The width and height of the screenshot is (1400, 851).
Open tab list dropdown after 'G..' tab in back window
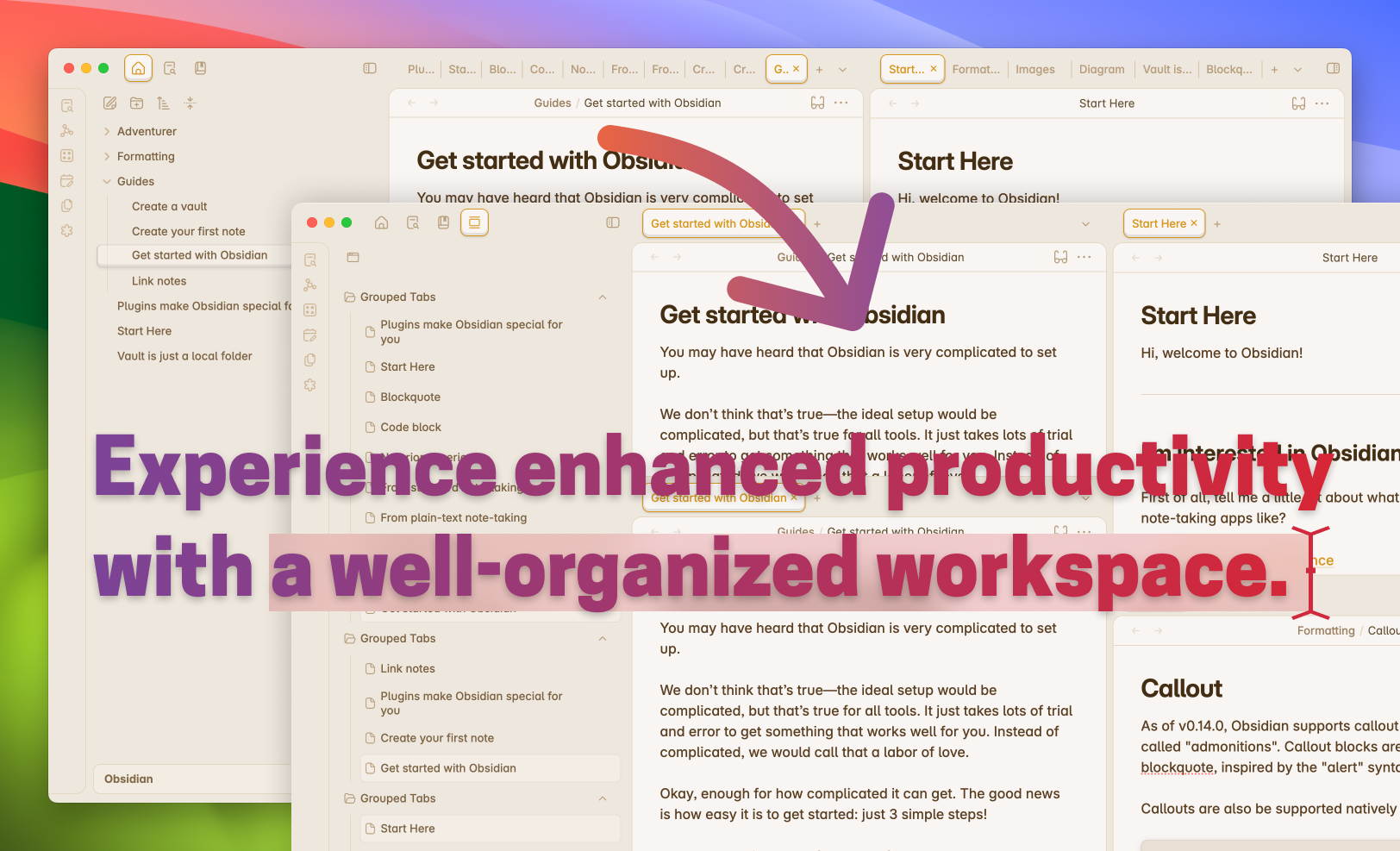pos(842,69)
